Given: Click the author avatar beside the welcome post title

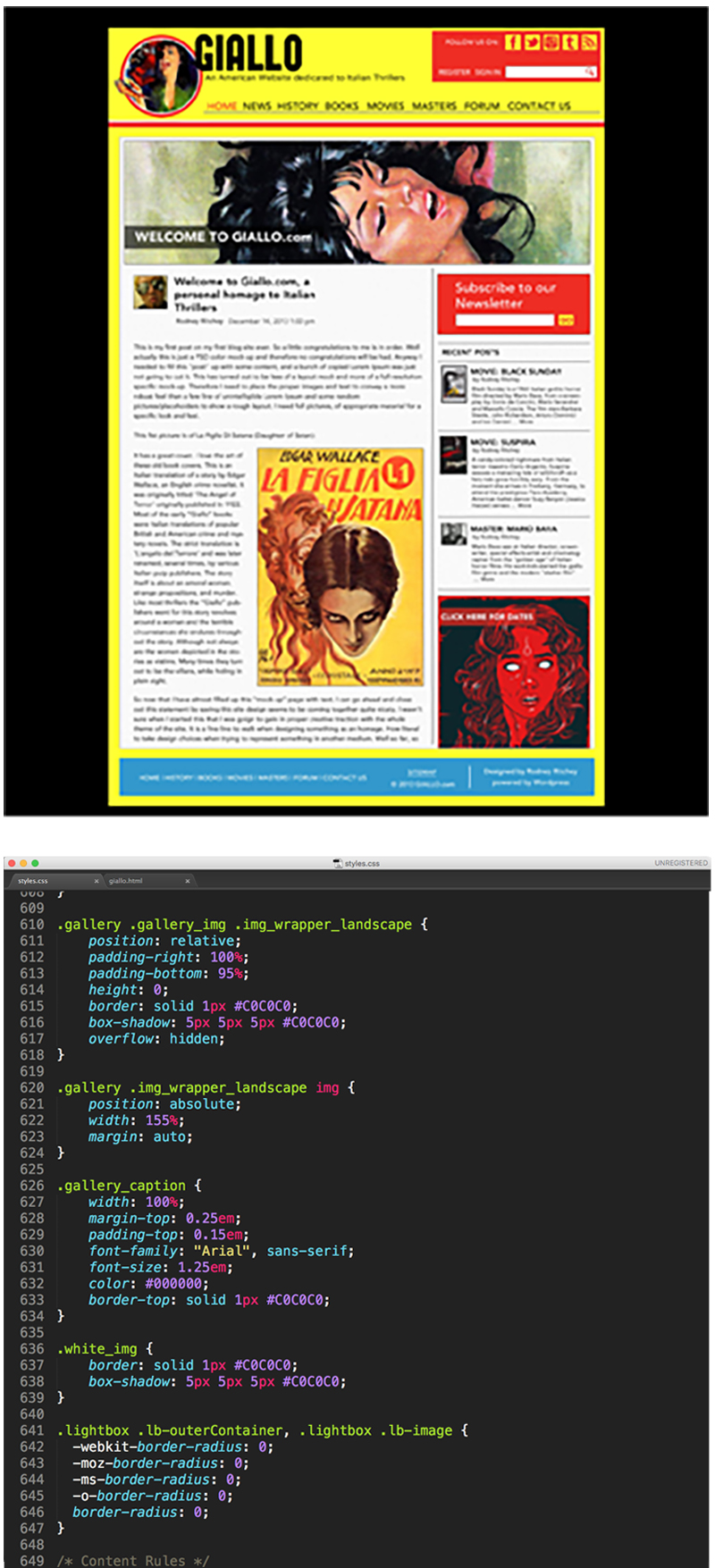Looking at the screenshot, I should click(150, 292).
